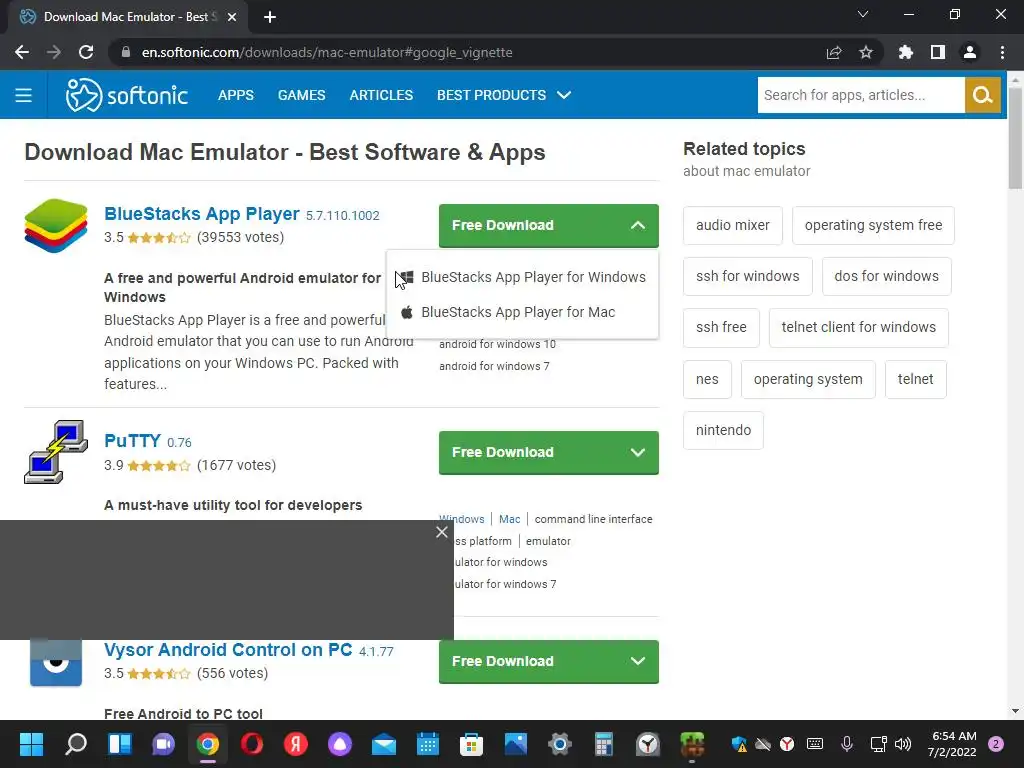This screenshot has height=768, width=1024.
Task: Open the Calculator from taskbar
Action: pos(603,744)
